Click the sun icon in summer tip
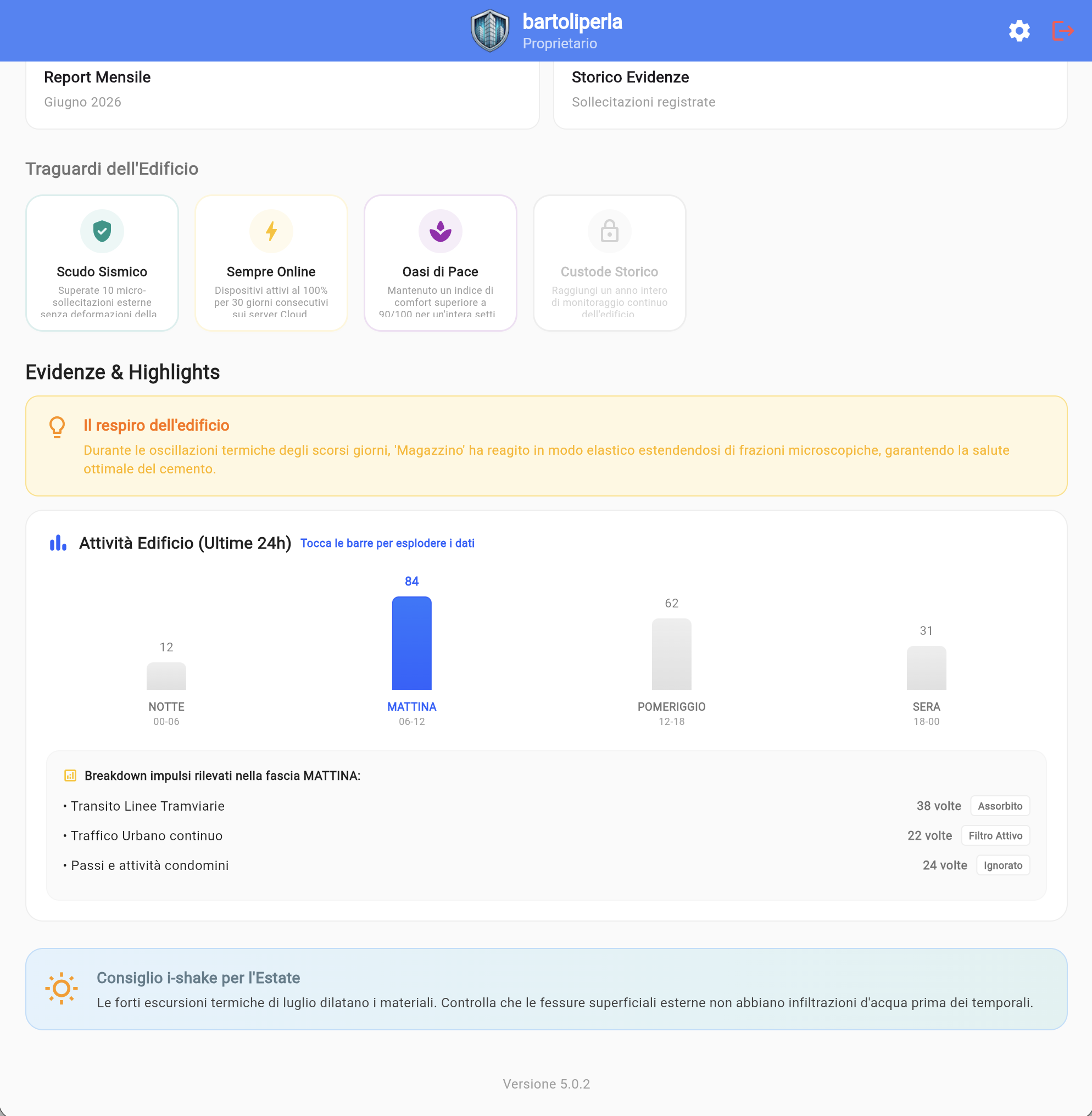 pyautogui.click(x=62, y=988)
